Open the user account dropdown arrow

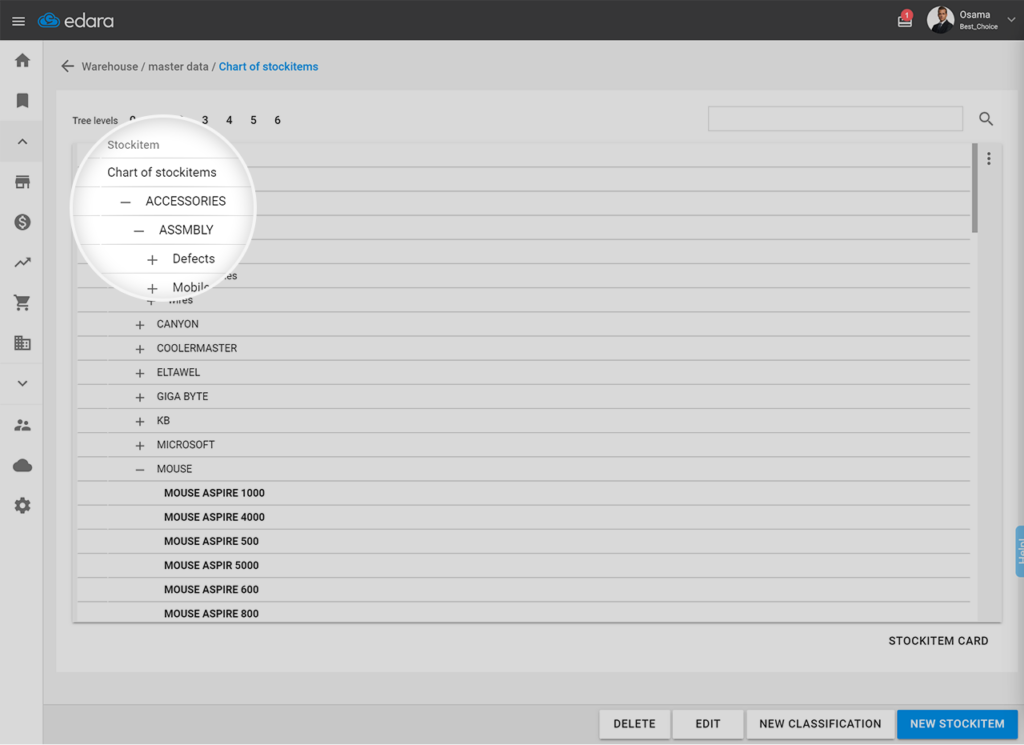point(1011,20)
